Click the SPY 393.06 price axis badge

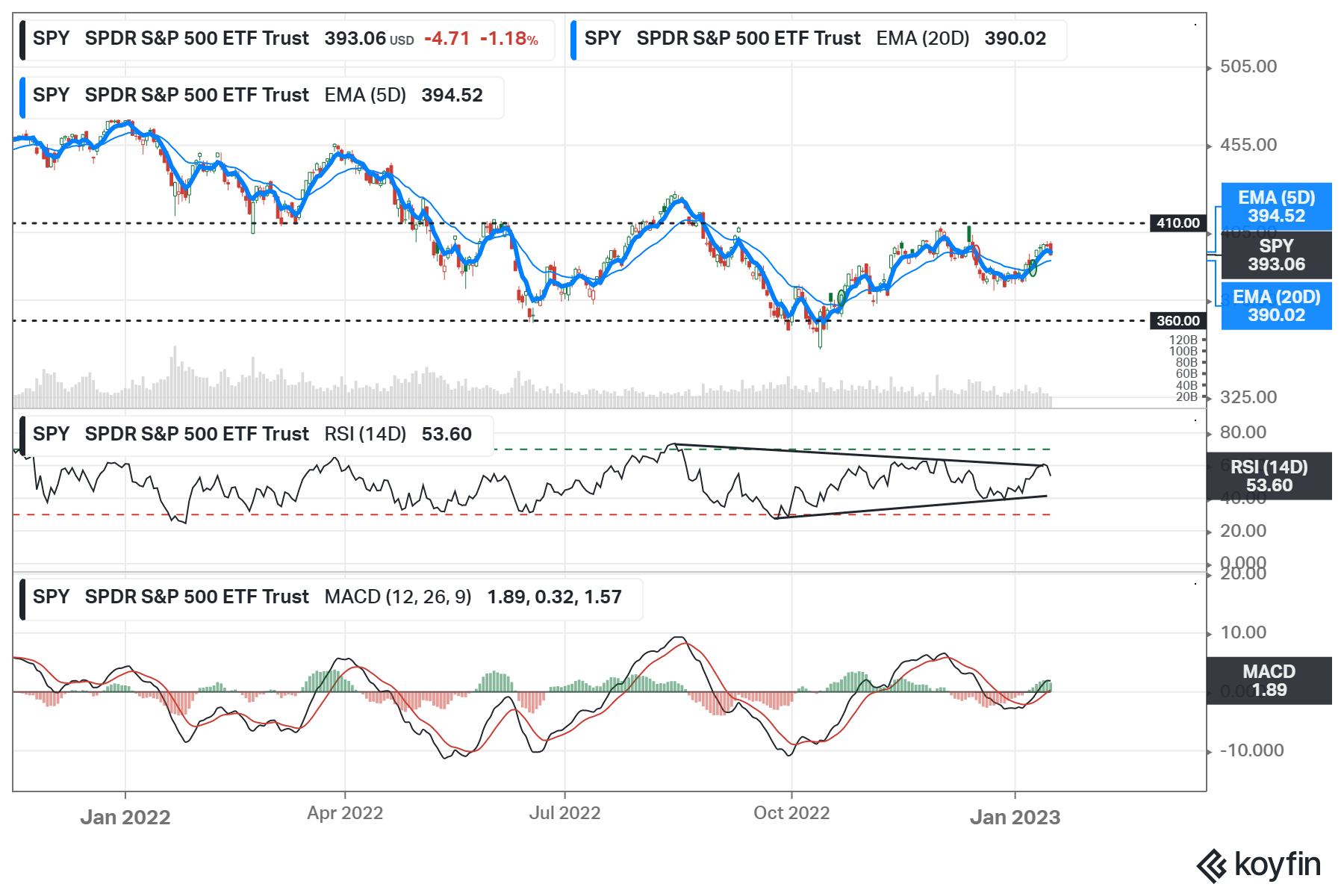point(1276,255)
